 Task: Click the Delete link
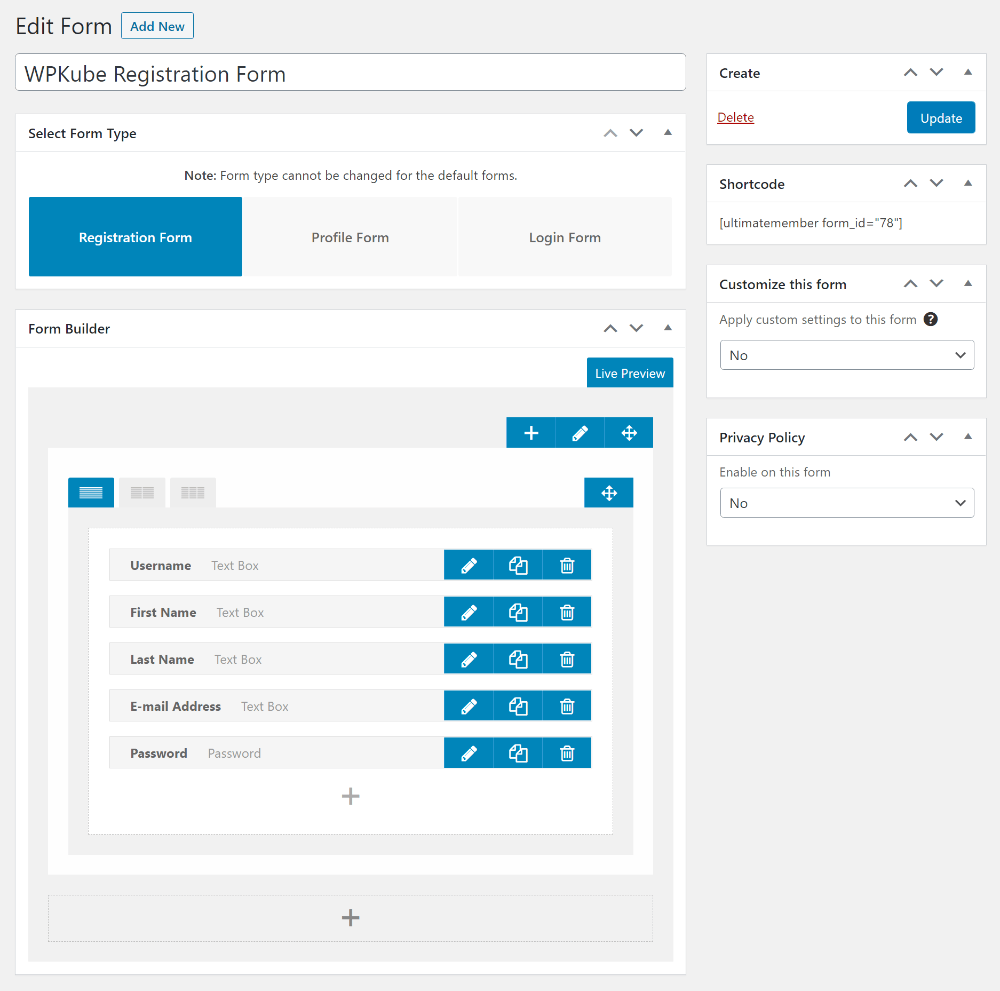click(735, 117)
